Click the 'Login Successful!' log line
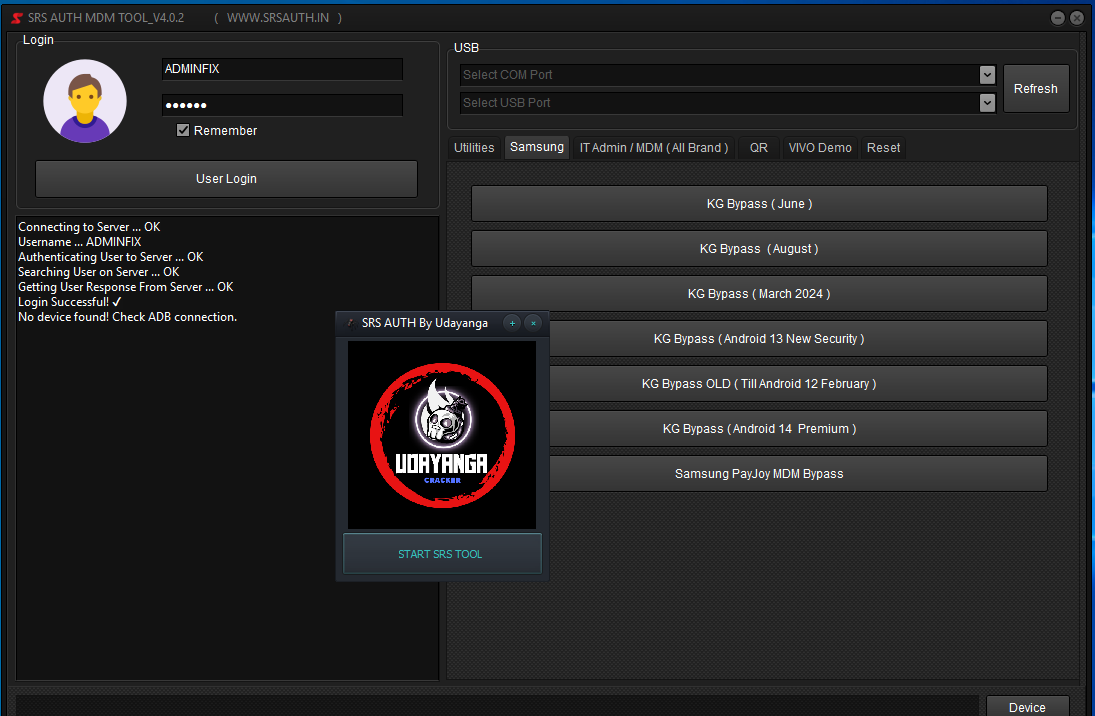The width and height of the screenshot is (1095, 716). coord(70,302)
